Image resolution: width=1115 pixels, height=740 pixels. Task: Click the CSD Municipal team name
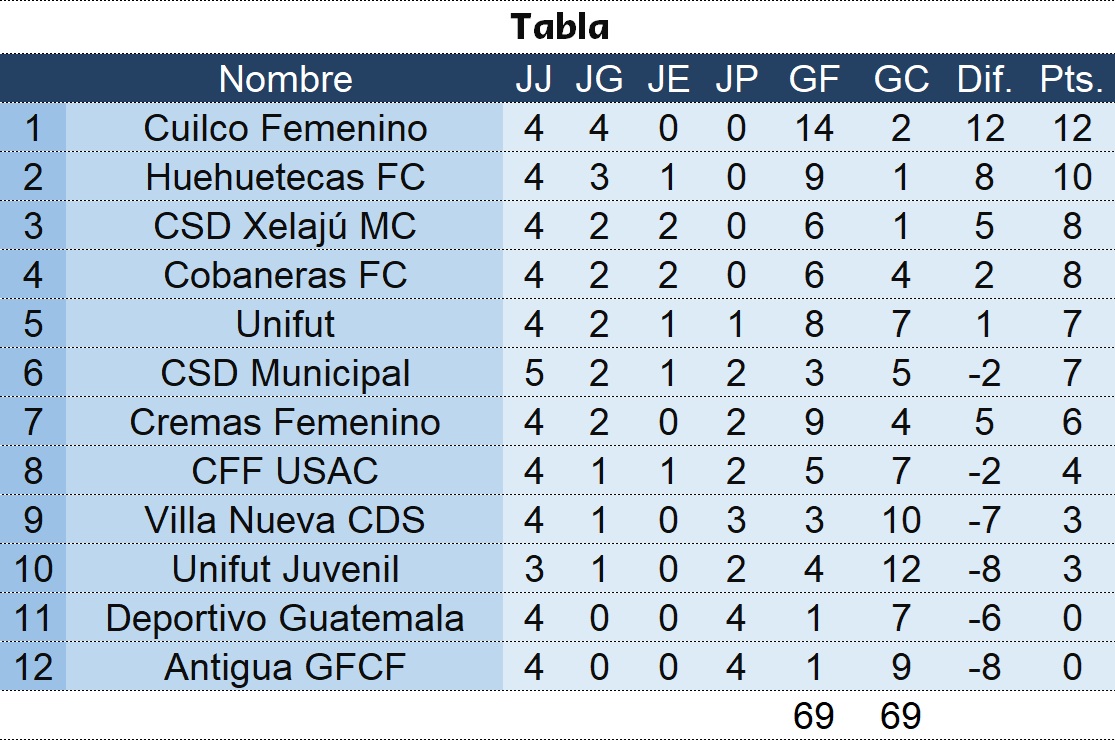[x=285, y=373]
